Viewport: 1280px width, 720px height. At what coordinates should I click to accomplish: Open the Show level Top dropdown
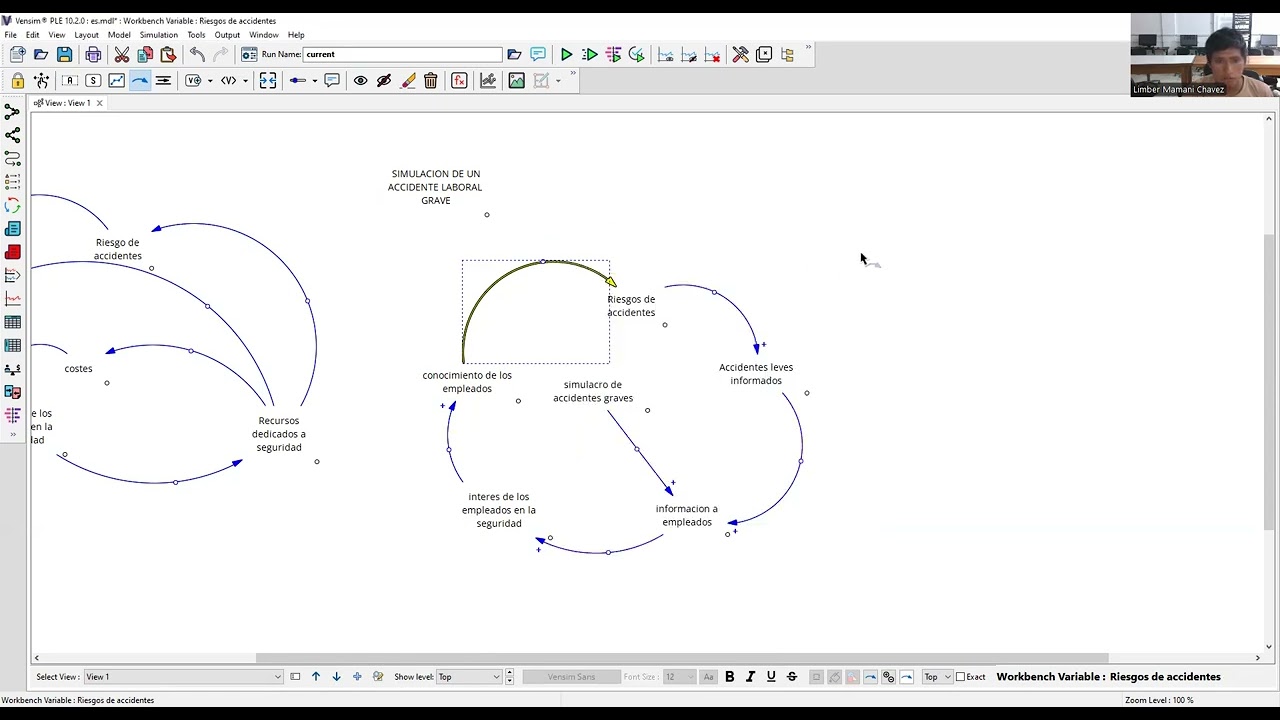coord(468,677)
